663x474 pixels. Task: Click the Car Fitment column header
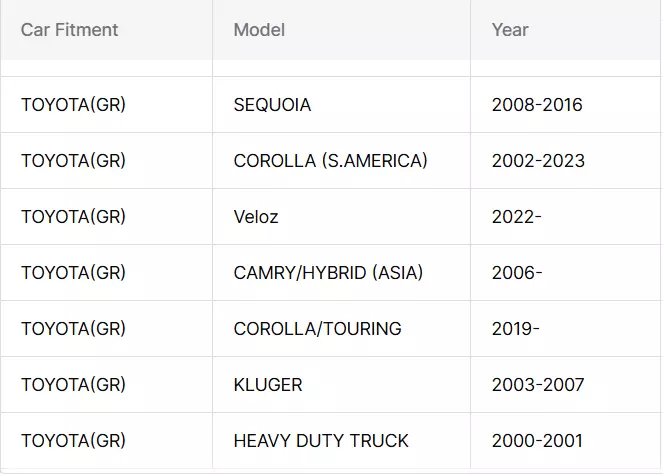click(106, 30)
